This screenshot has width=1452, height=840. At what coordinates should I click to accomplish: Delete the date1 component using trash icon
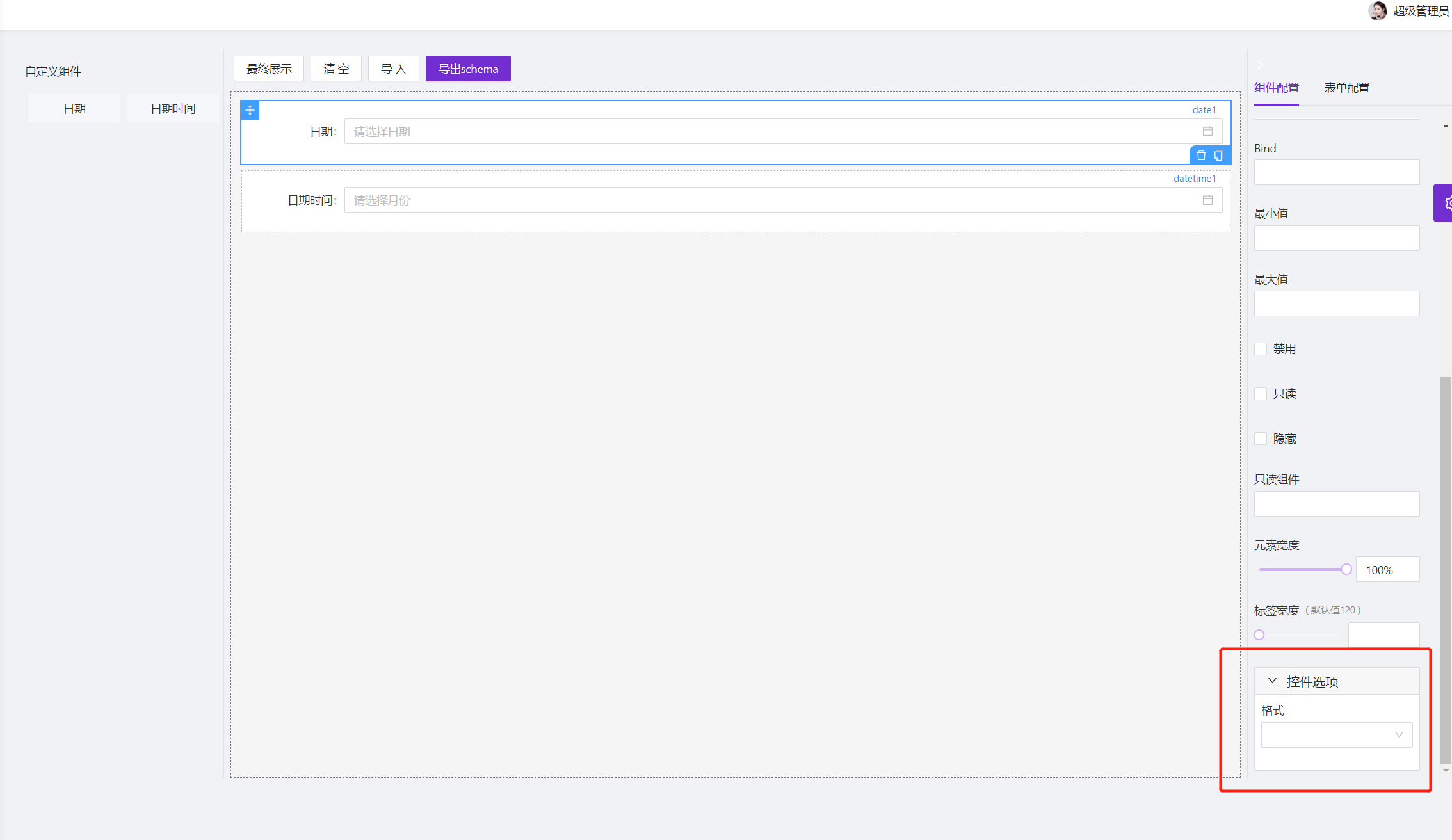[1200, 155]
